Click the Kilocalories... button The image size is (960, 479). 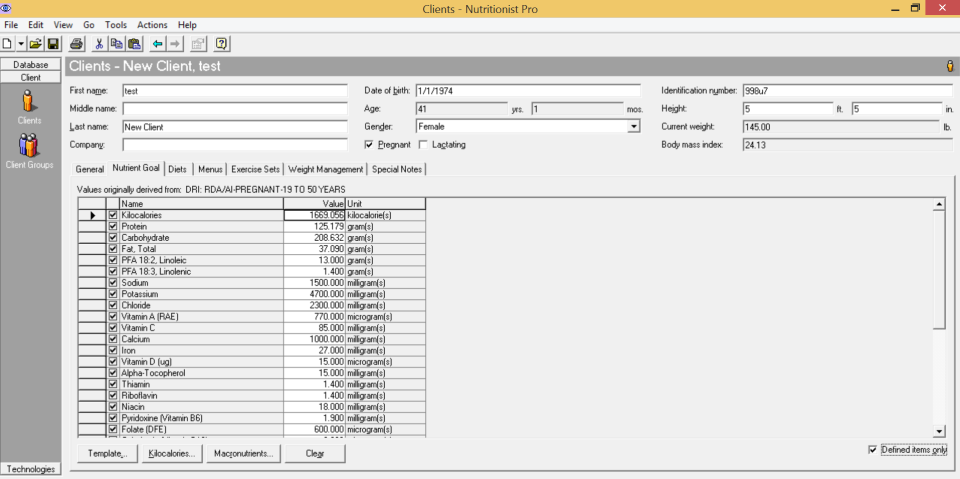tap(172, 454)
